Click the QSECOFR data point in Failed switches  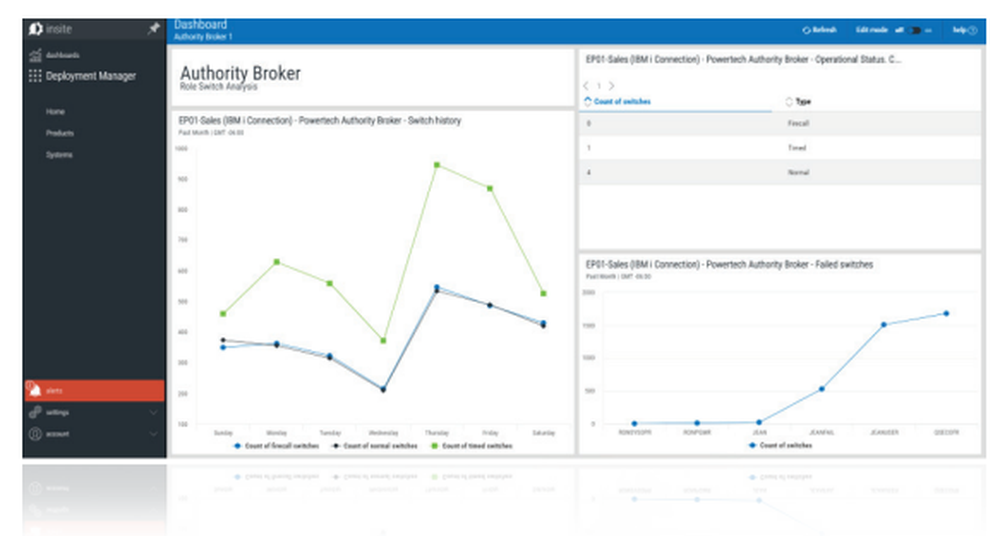coord(946,313)
